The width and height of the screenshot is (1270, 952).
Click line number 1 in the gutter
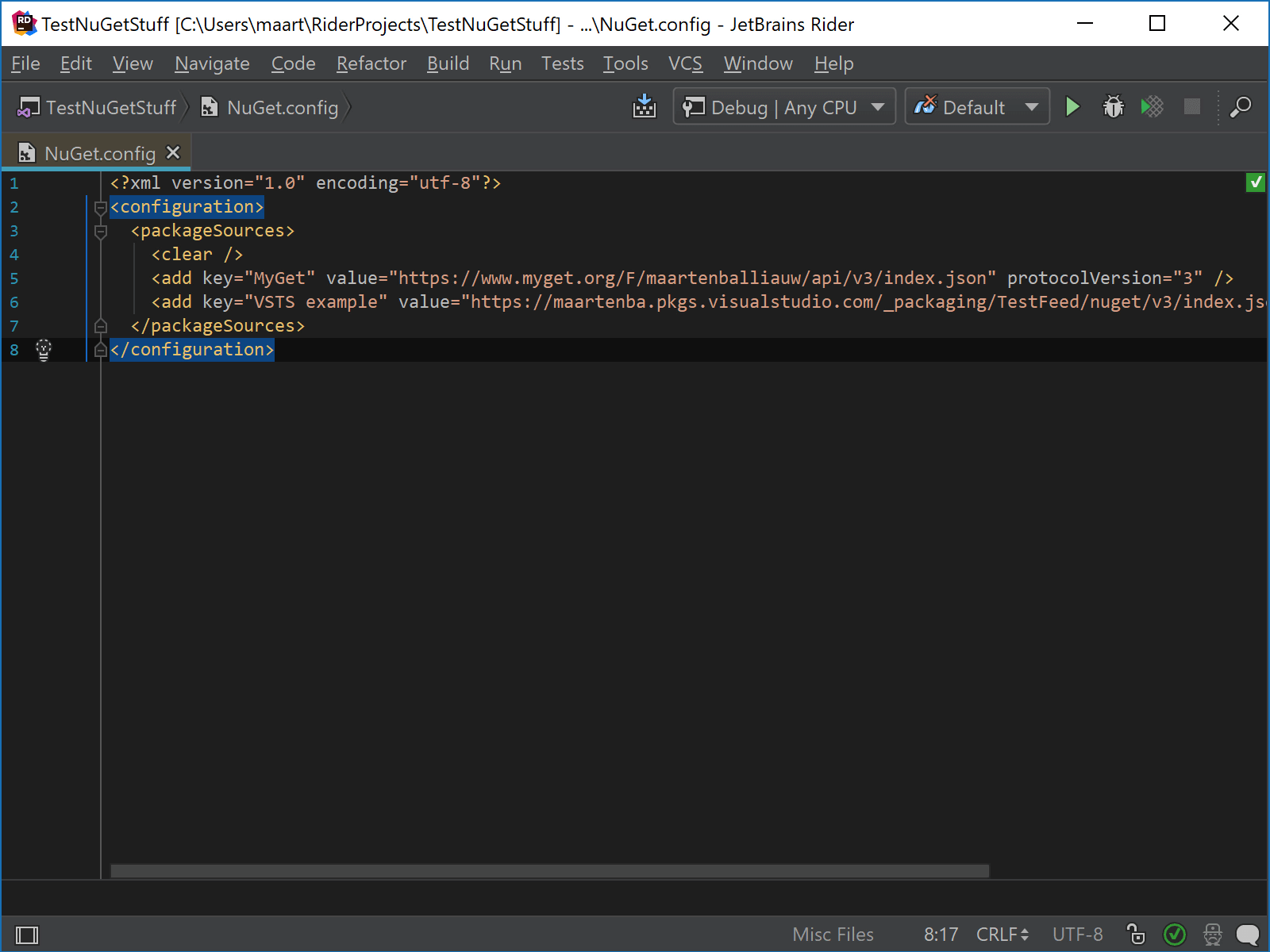coord(13,183)
